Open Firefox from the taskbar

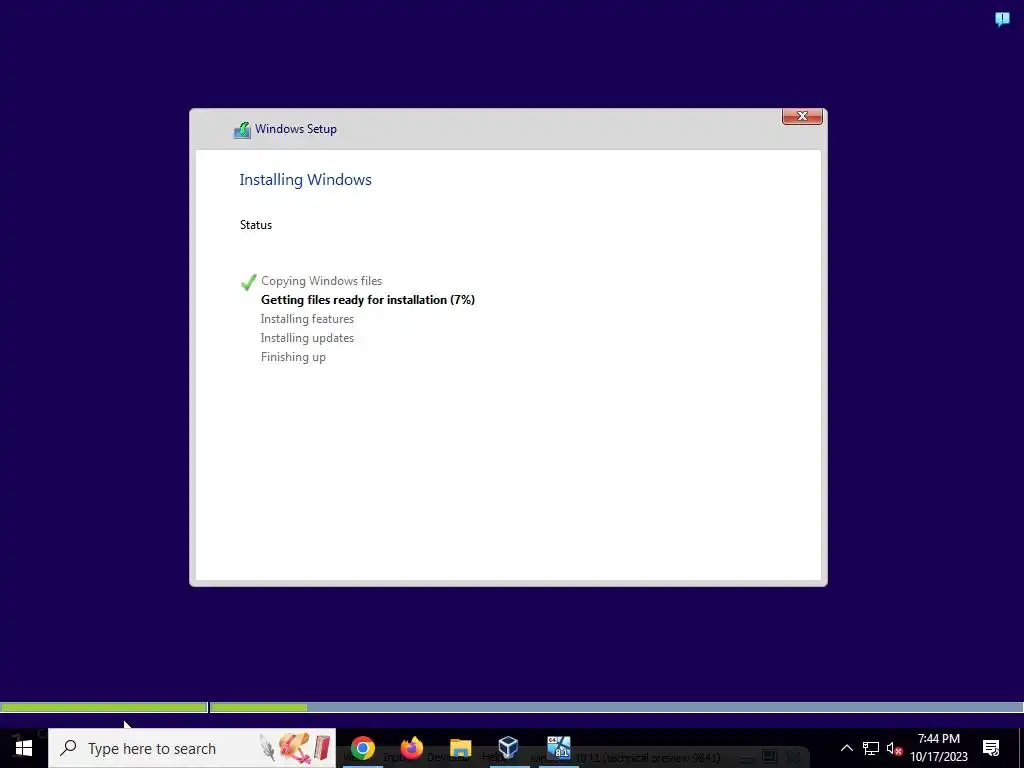click(x=411, y=748)
